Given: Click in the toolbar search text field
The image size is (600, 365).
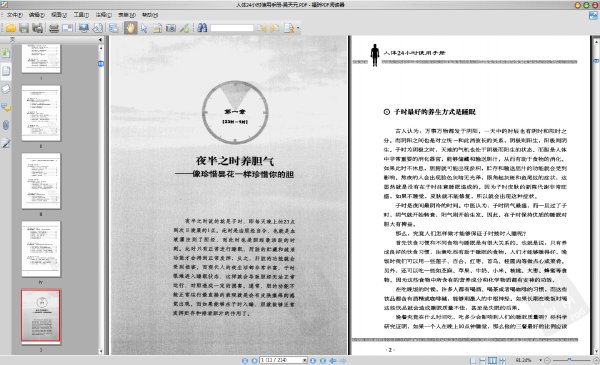Looking at the screenshot, I should point(232,28).
